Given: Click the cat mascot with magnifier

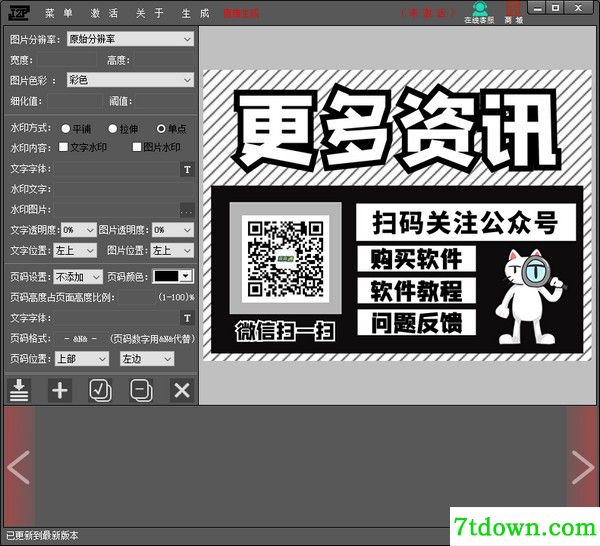Looking at the screenshot, I should coord(530,297).
